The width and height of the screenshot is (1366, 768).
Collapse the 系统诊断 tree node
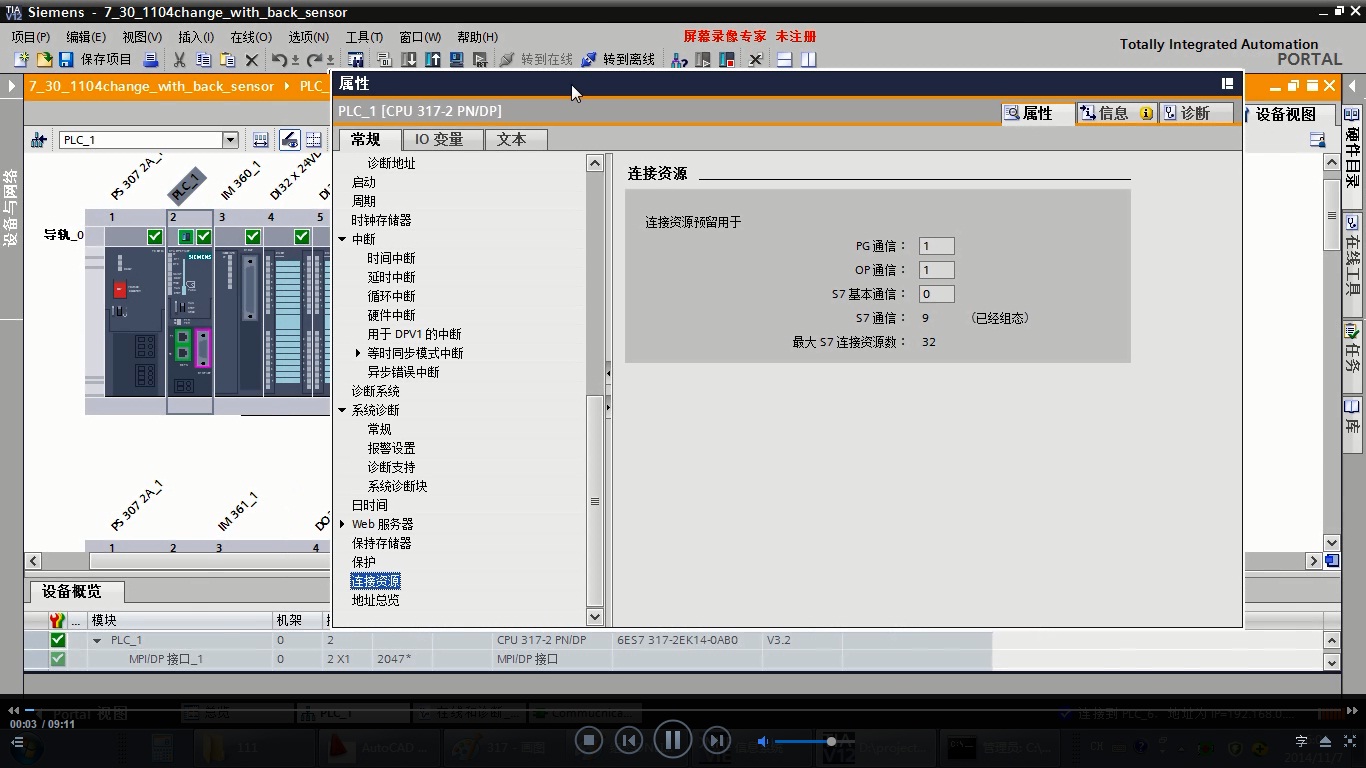pyautogui.click(x=342, y=410)
